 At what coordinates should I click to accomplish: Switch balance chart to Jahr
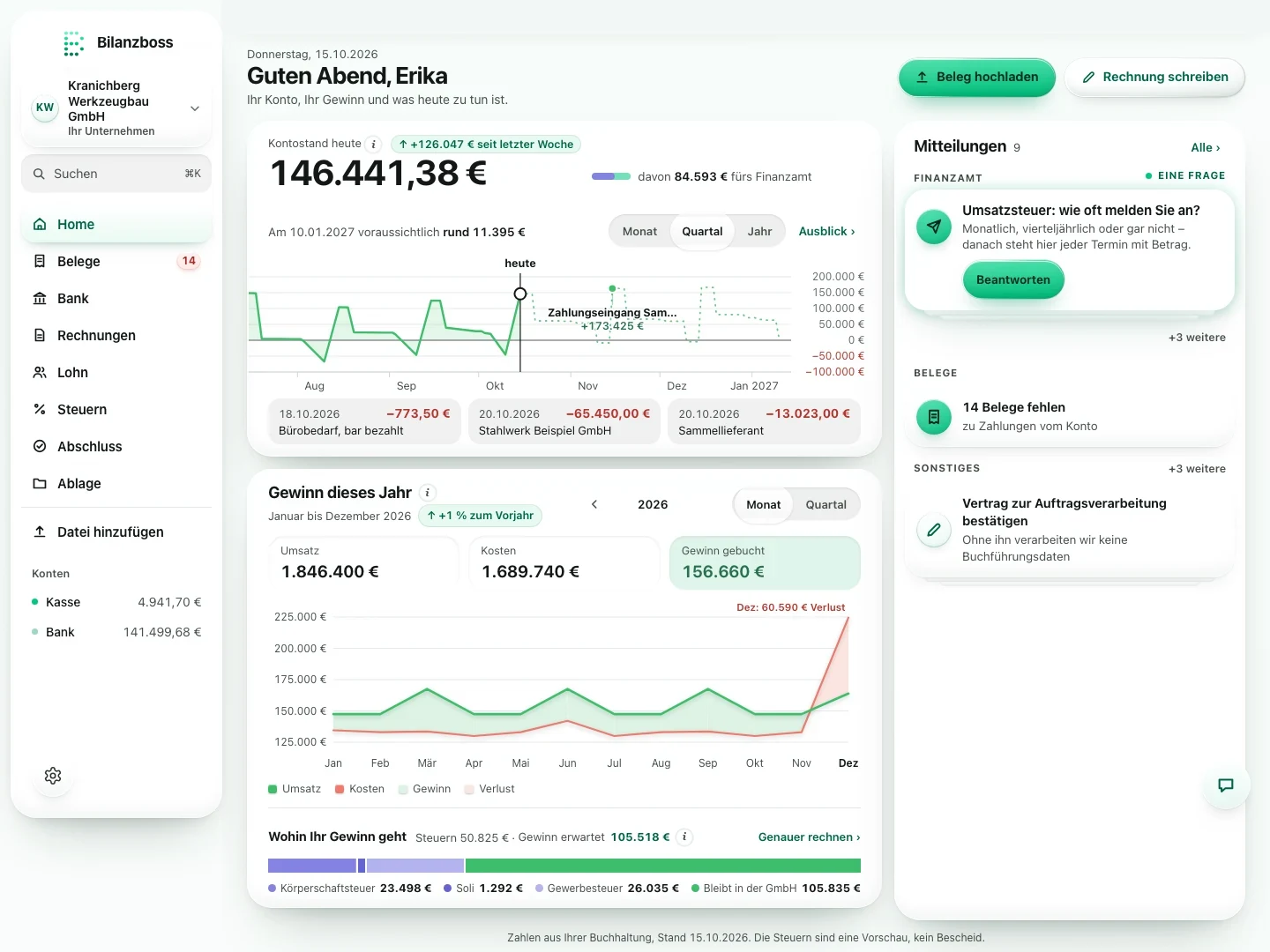pyautogui.click(x=759, y=232)
